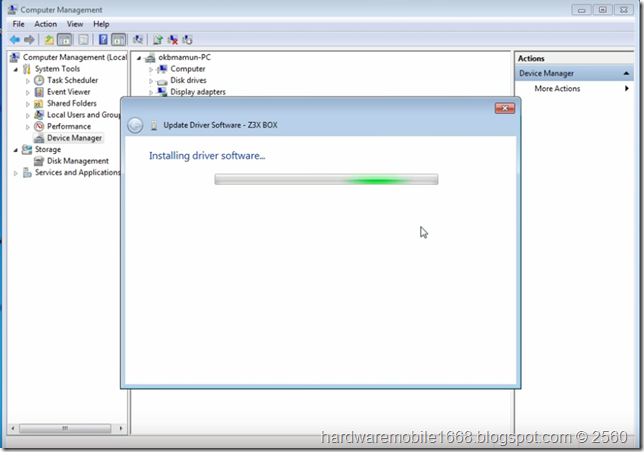
Task: Expand the Disk drives category arrow
Action: 151,81
